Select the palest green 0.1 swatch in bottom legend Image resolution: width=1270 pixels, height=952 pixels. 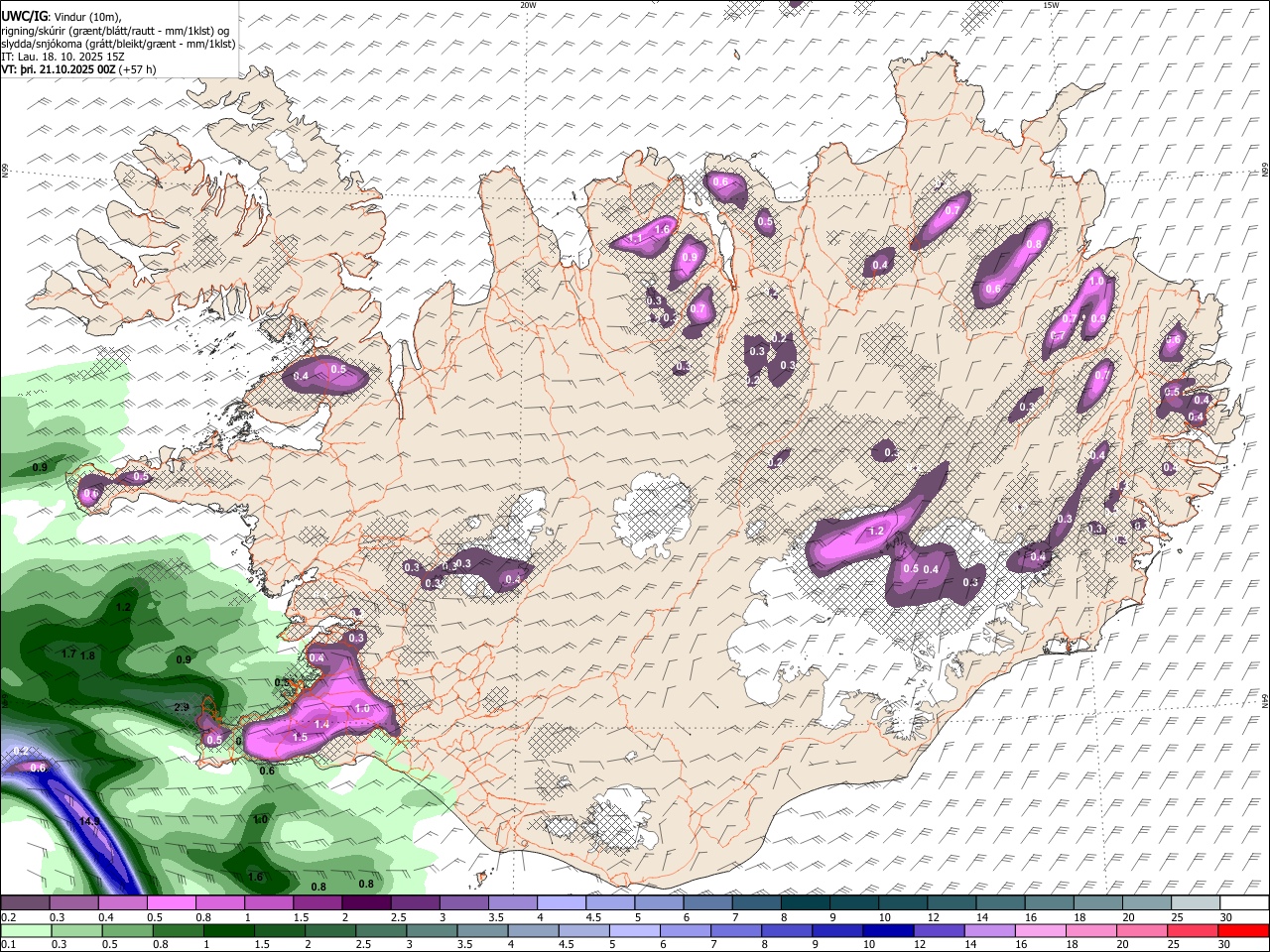click(26, 930)
